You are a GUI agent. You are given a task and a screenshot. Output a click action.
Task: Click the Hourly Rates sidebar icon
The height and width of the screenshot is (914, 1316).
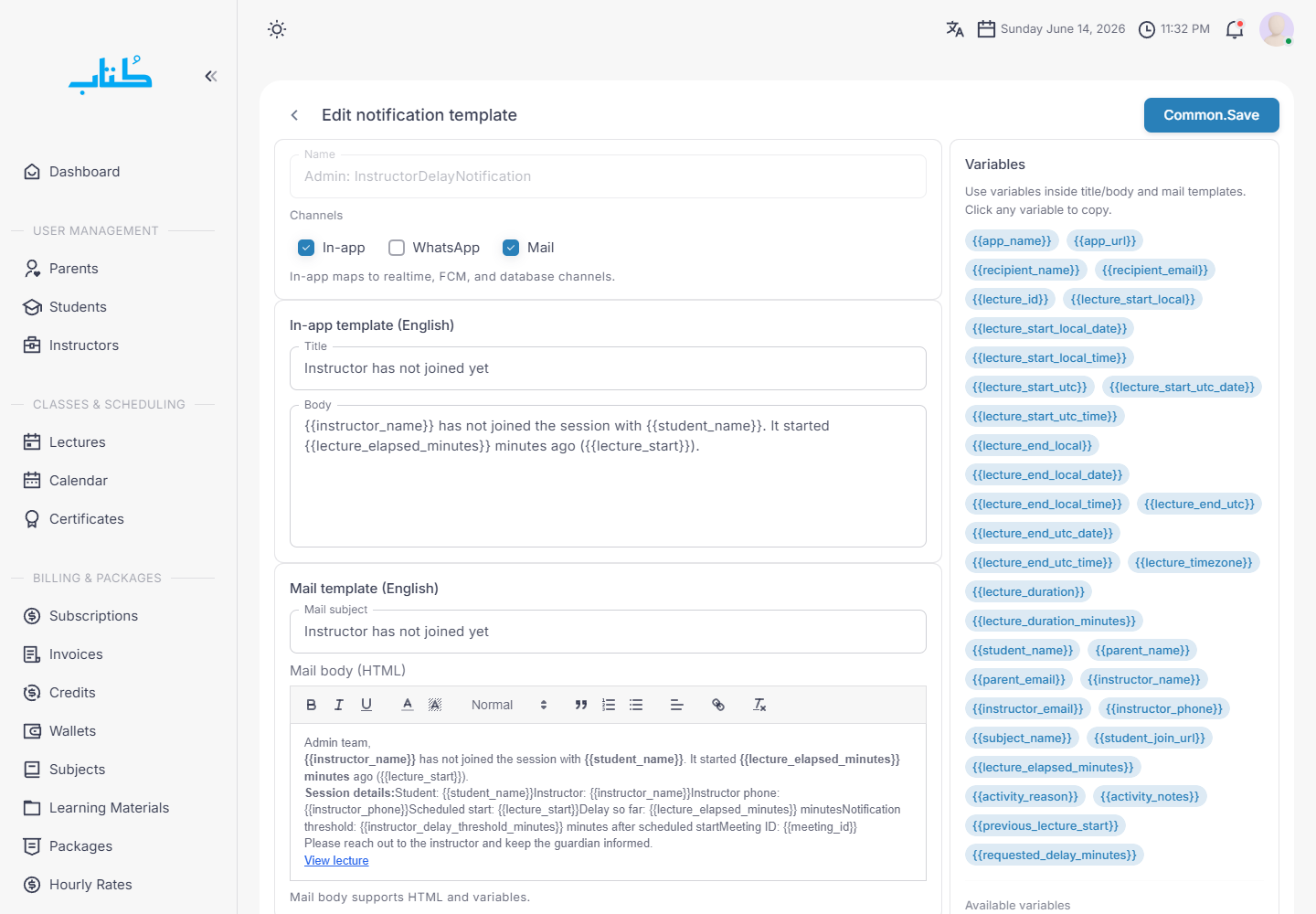point(32,885)
